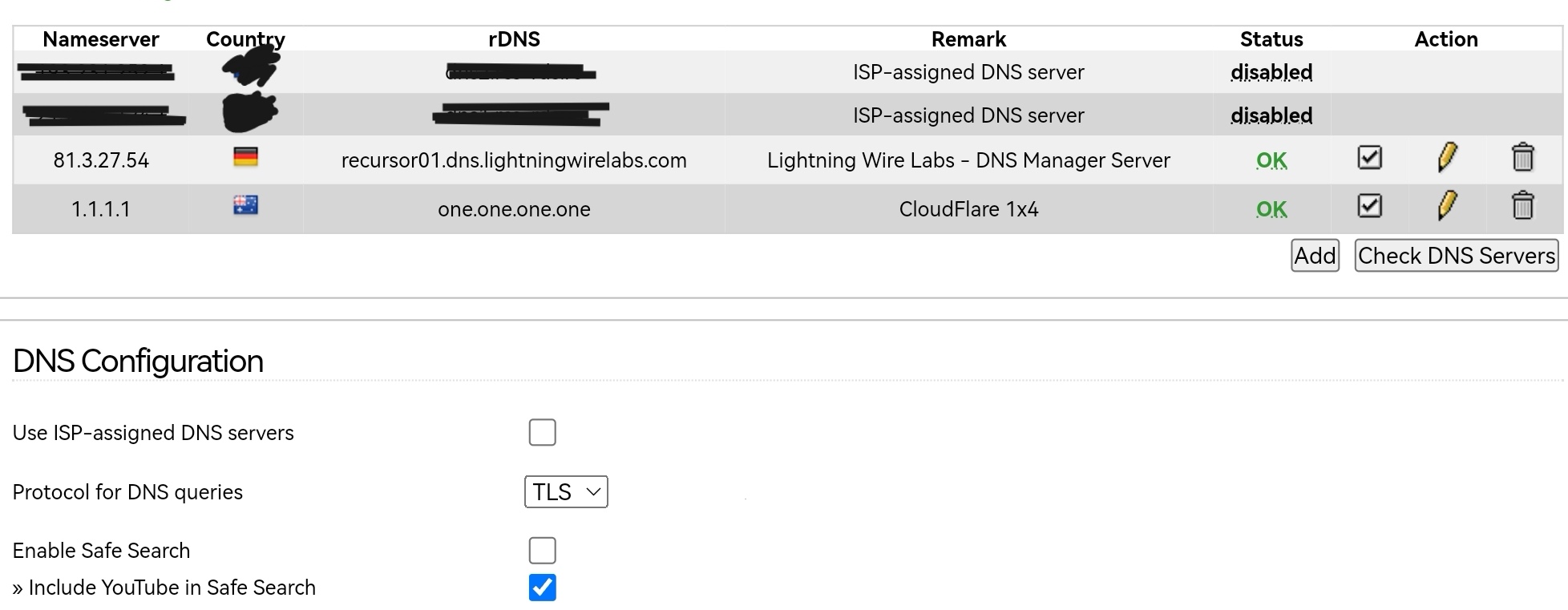Click the Status column header
This screenshot has width=1568, height=610.
tap(1271, 39)
